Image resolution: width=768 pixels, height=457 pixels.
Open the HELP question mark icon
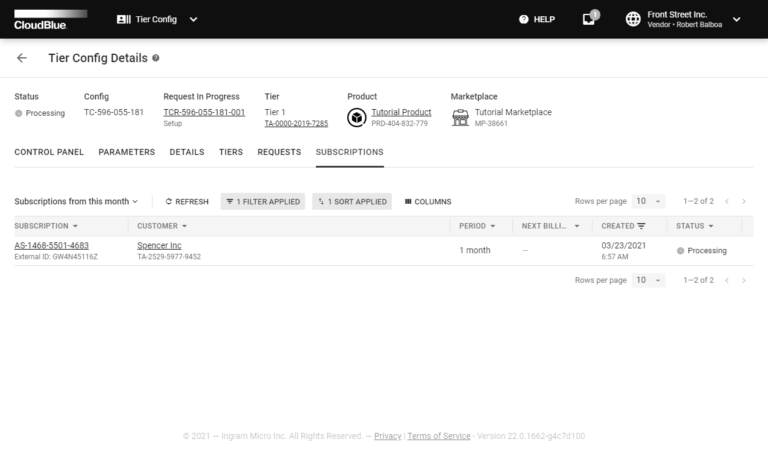(x=524, y=19)
